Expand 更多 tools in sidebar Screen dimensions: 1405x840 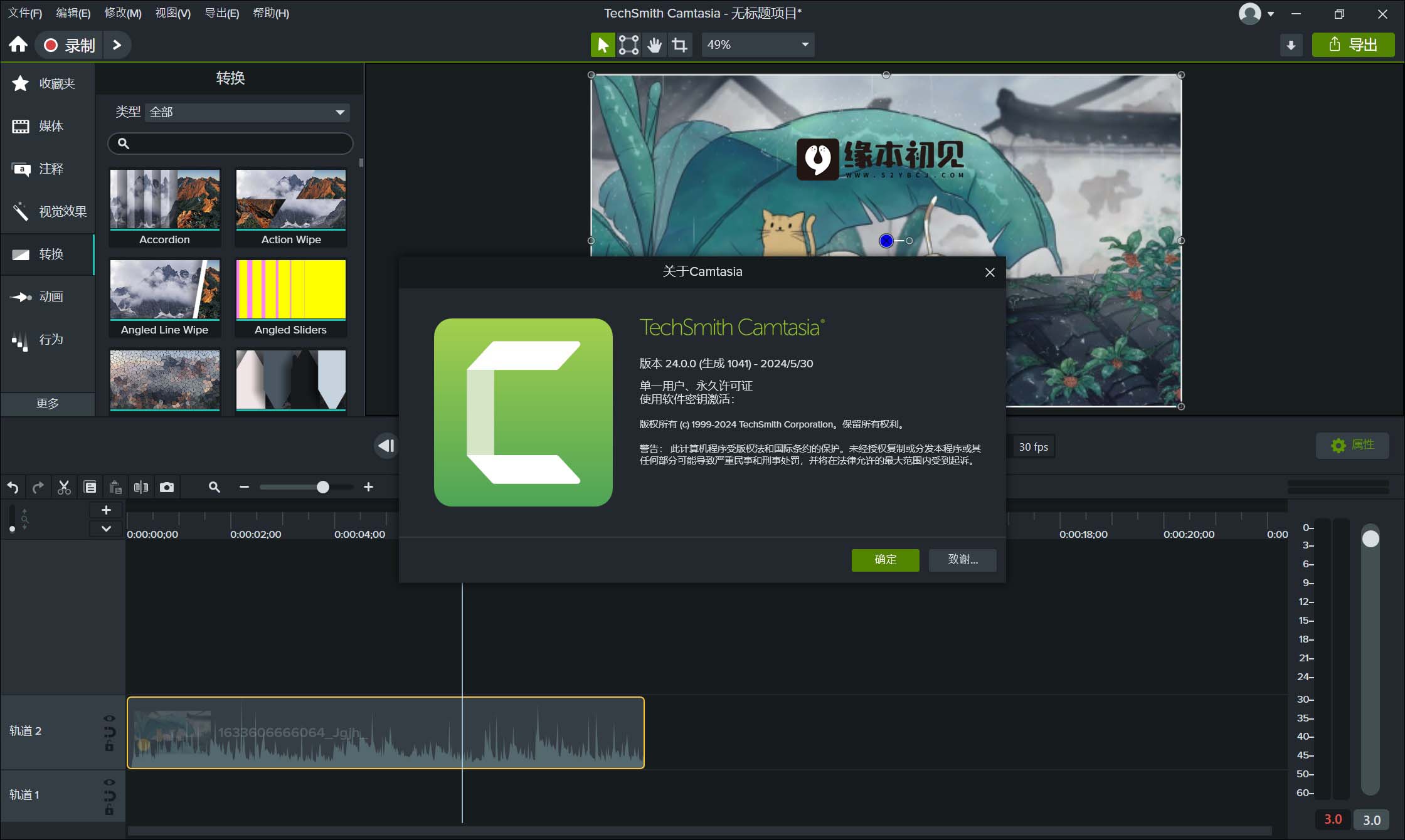48,404
